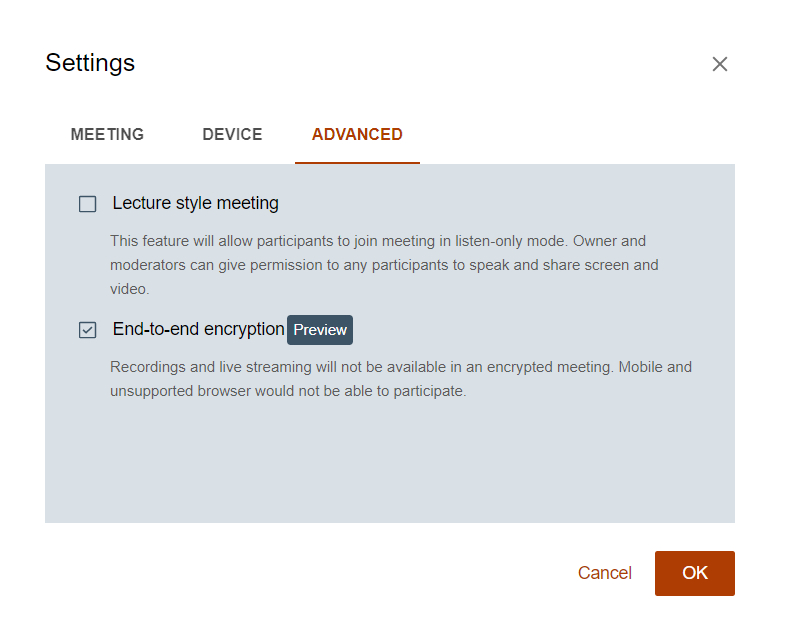Click the "Settings" dialog title

pyautogui.click(x=90, y=63)
